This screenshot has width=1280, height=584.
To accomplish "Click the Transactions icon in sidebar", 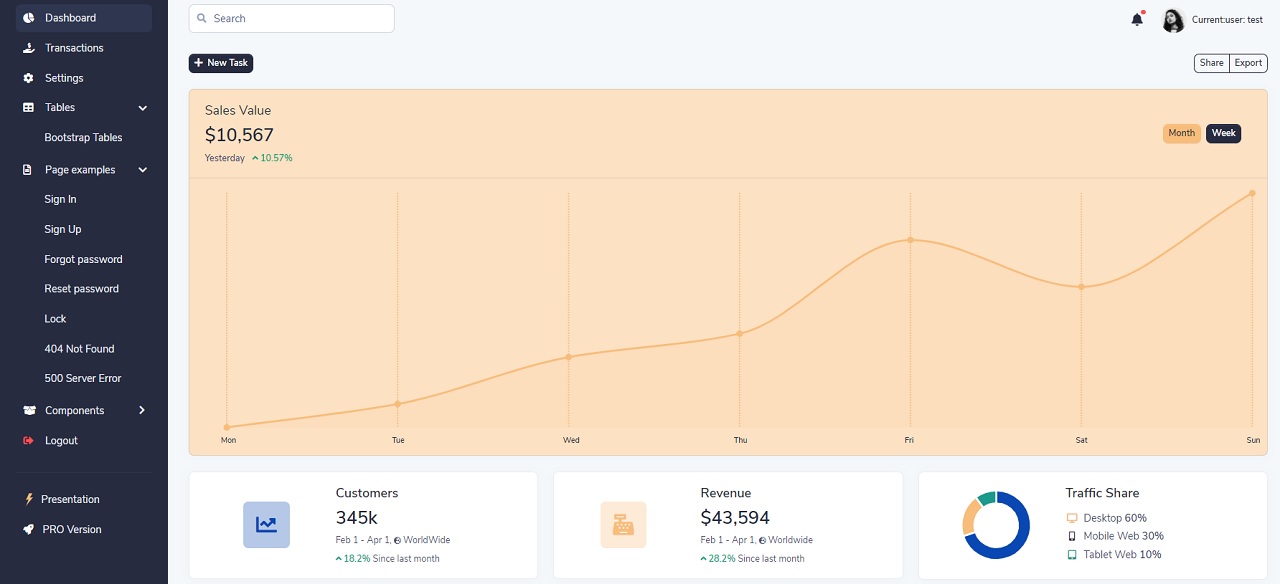I will (x=29, y=48).
